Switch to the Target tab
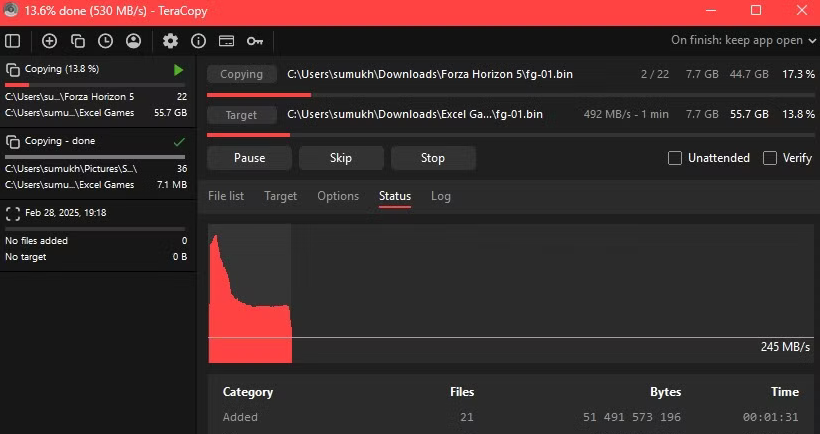 point(280,196)
